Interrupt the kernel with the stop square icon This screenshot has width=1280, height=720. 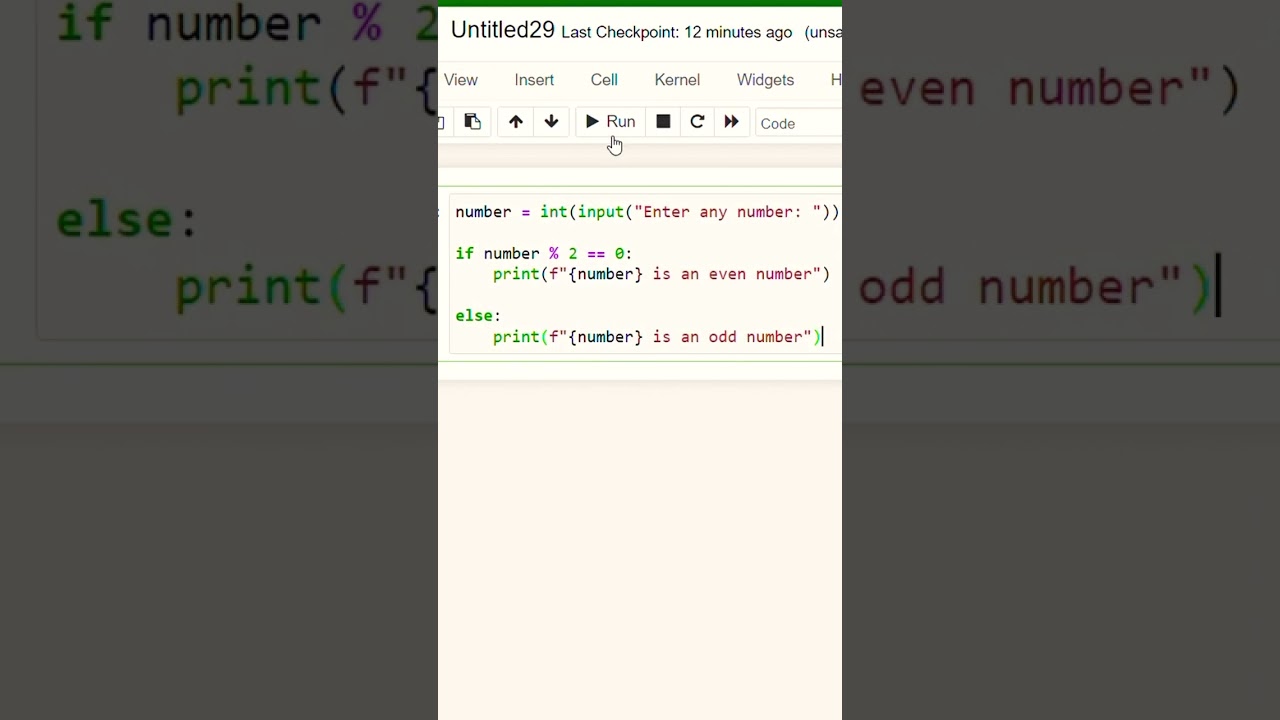click(663, 122)
